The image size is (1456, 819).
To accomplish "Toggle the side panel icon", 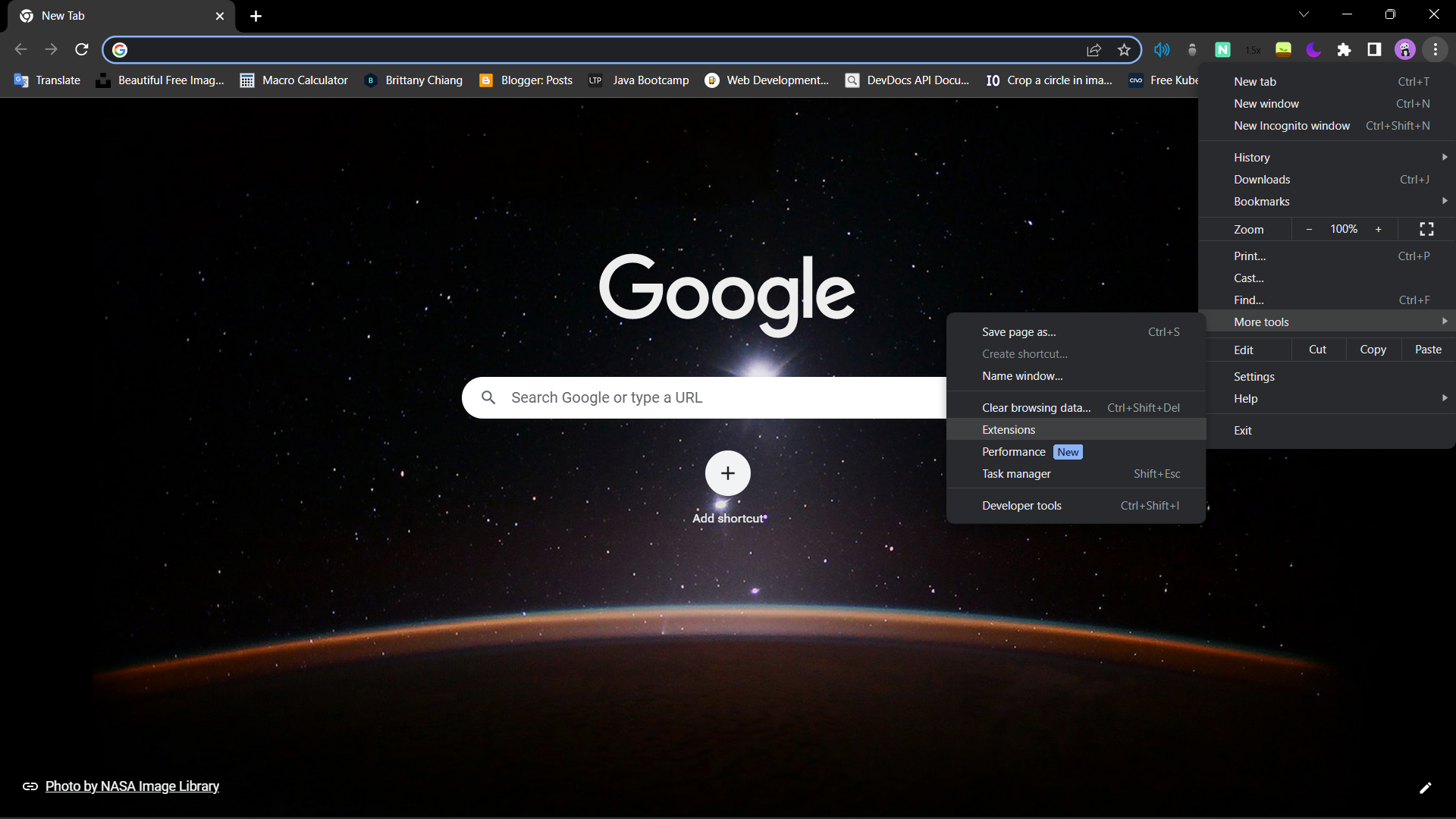I will 1374,50.
